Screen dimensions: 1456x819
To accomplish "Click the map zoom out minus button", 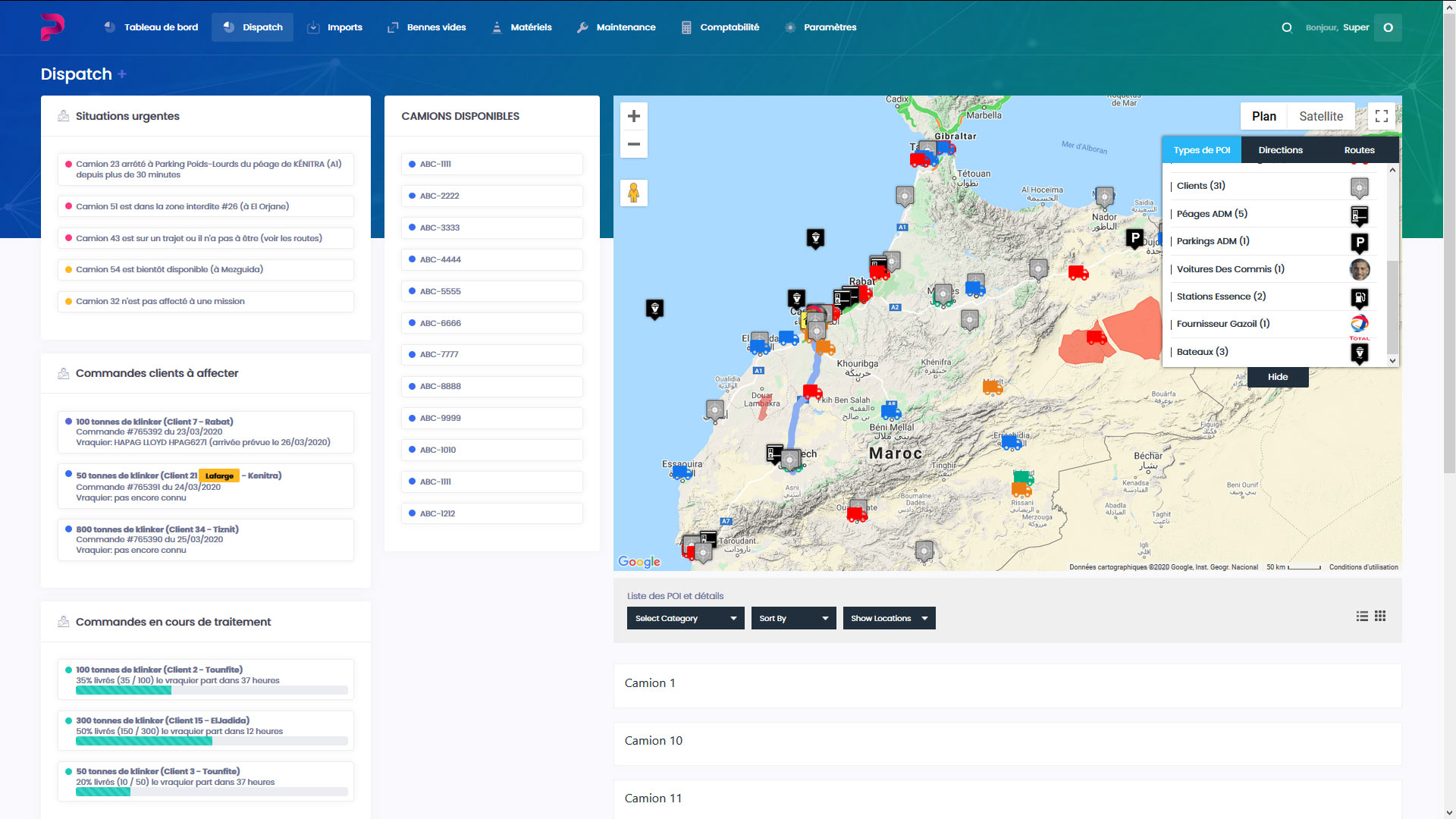I will coord(634,144).
